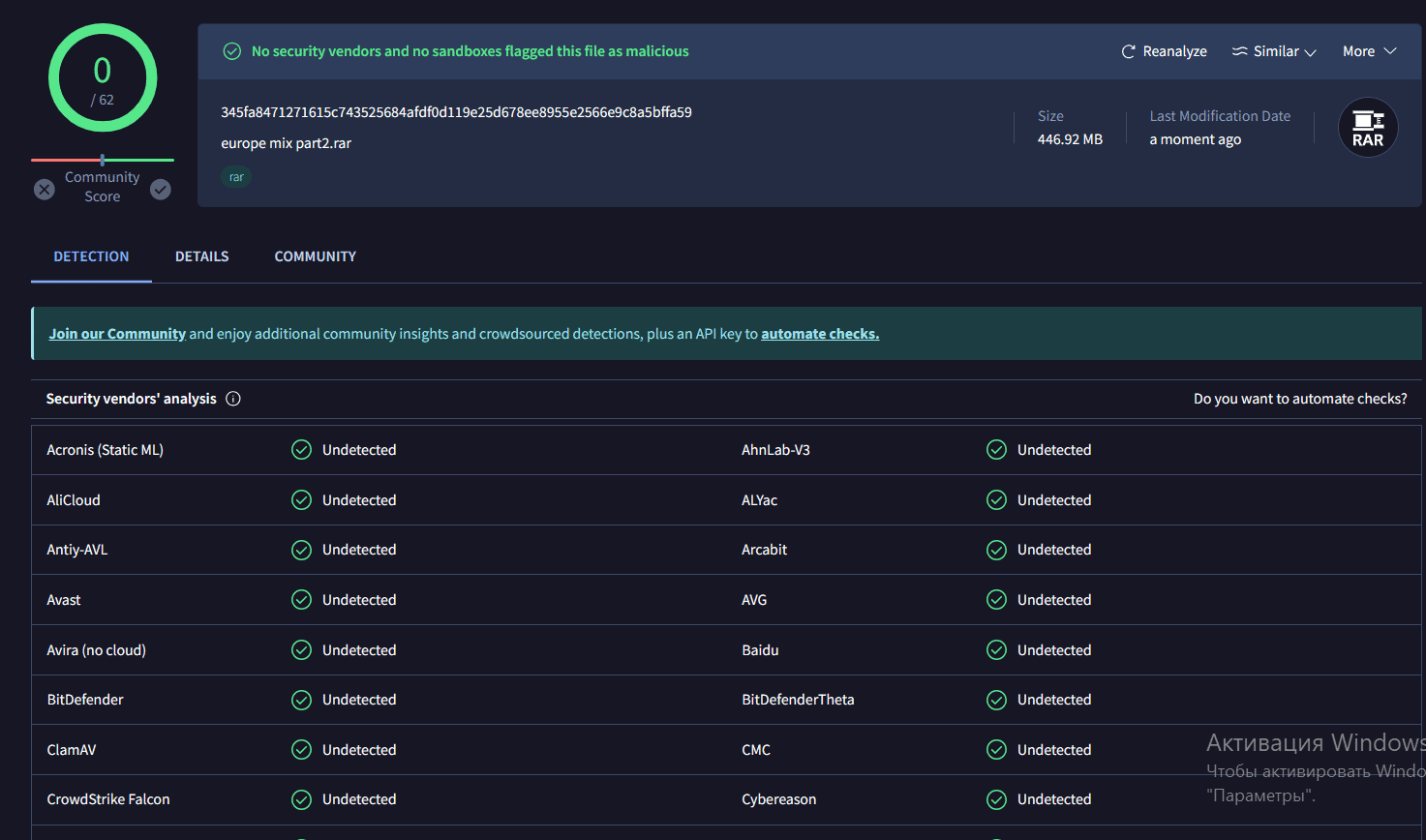Image resolution: width=1426 pixels, height=840 pixels.
Task: Vote negative with the X community score icon
Action: click(x=45, y=190)
